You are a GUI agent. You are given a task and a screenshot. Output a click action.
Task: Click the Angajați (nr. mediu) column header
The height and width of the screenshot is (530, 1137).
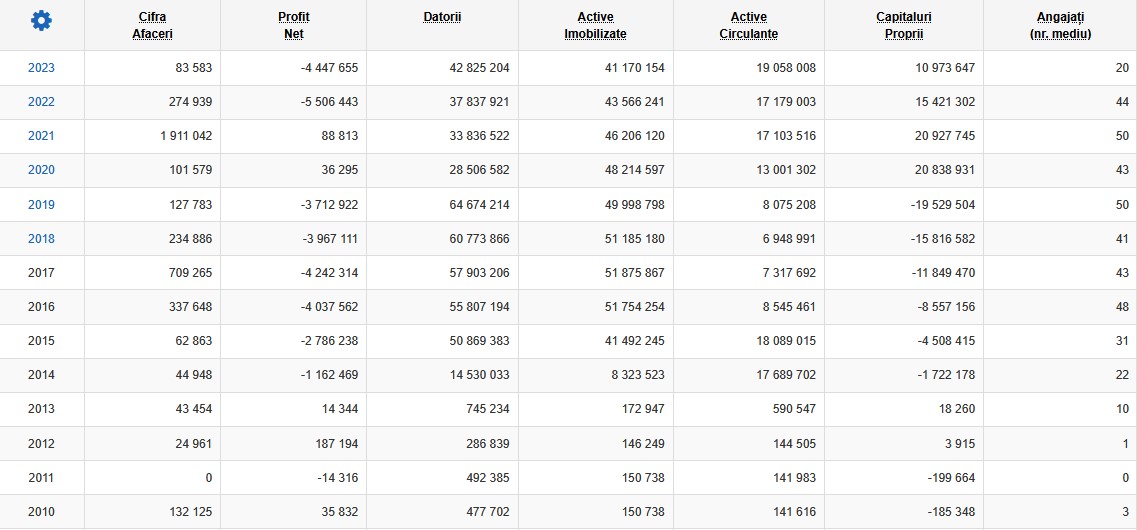1060,25
